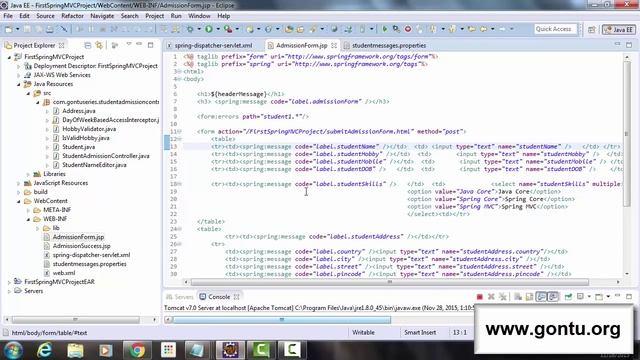Open Internet Explorer from taskbar
Screen dimensions: 640x360
44,350
